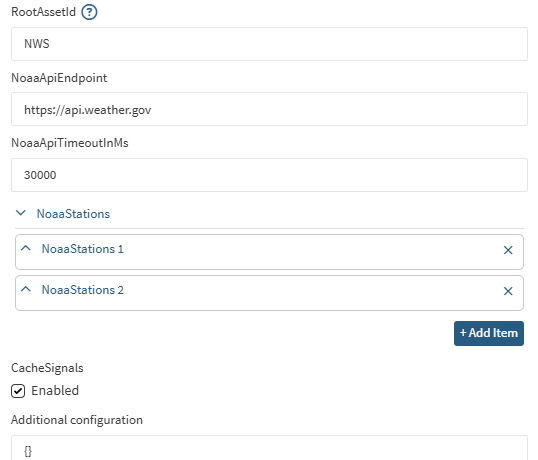Remove NoaaStations 2 with its X icon
This screenshot has height=460, width=538.
point(508,291)
